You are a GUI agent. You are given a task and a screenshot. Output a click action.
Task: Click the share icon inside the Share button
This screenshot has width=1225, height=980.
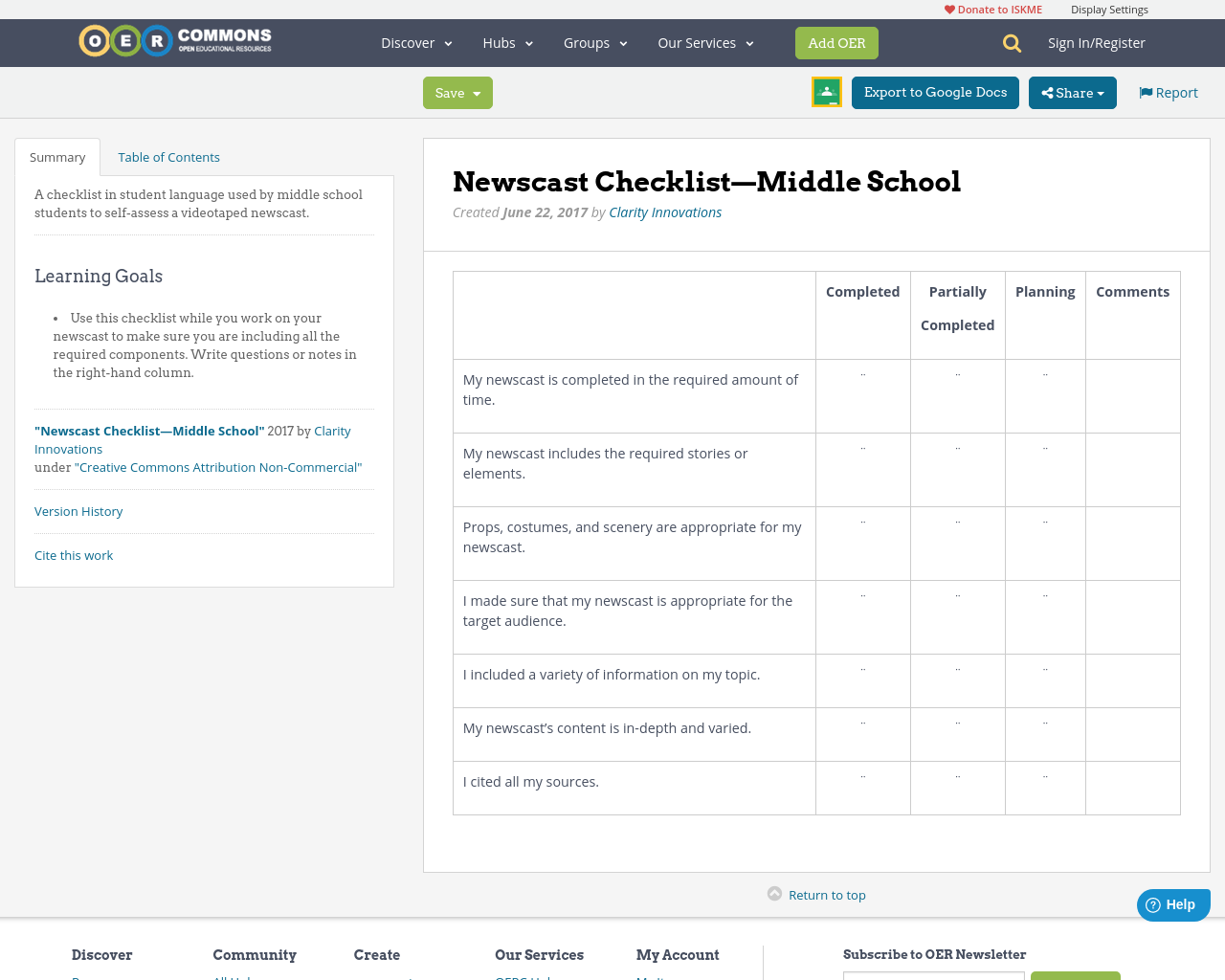click(x=1051, y=92)
